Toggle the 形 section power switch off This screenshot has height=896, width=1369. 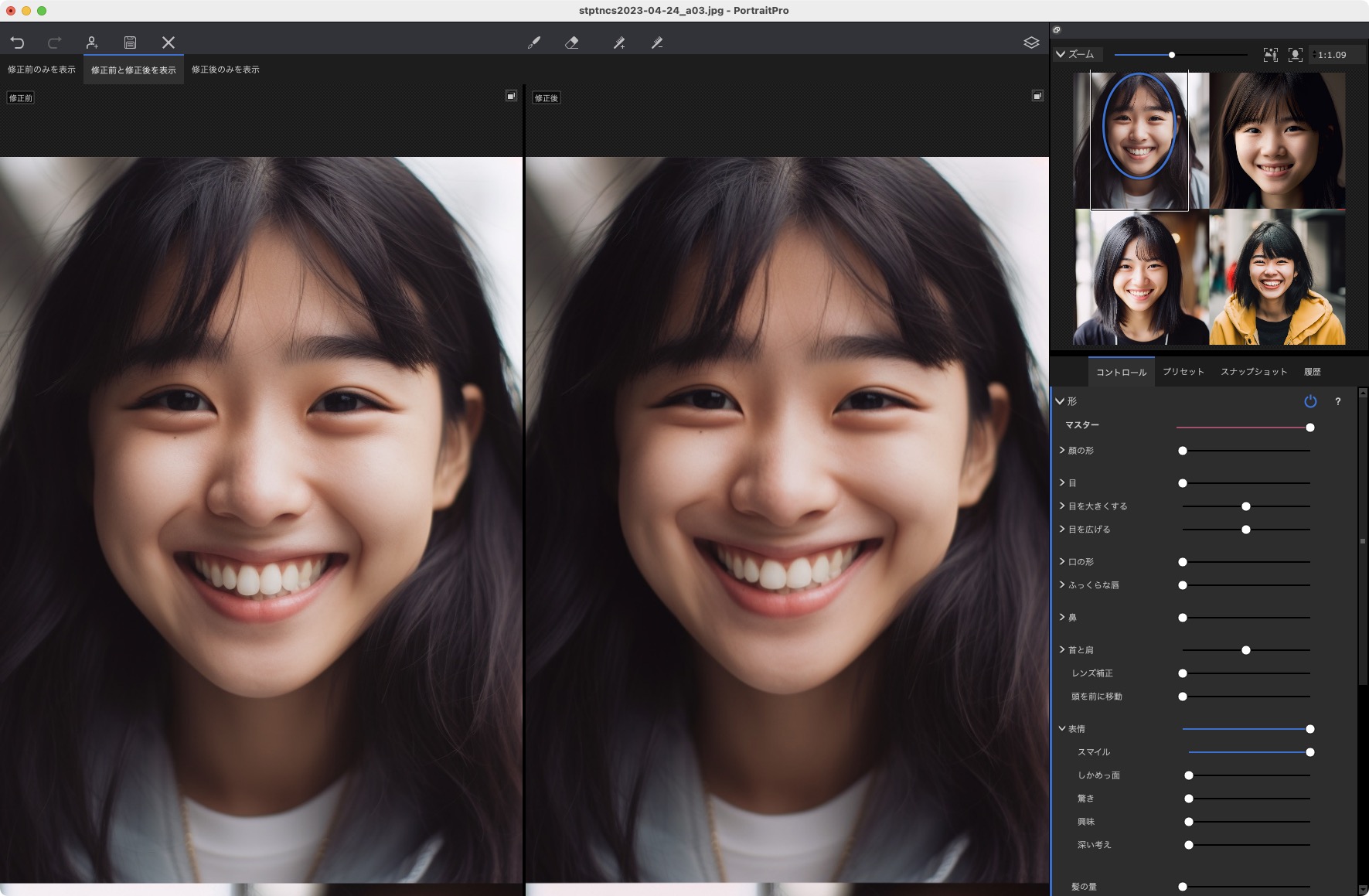pos(1309,401)
